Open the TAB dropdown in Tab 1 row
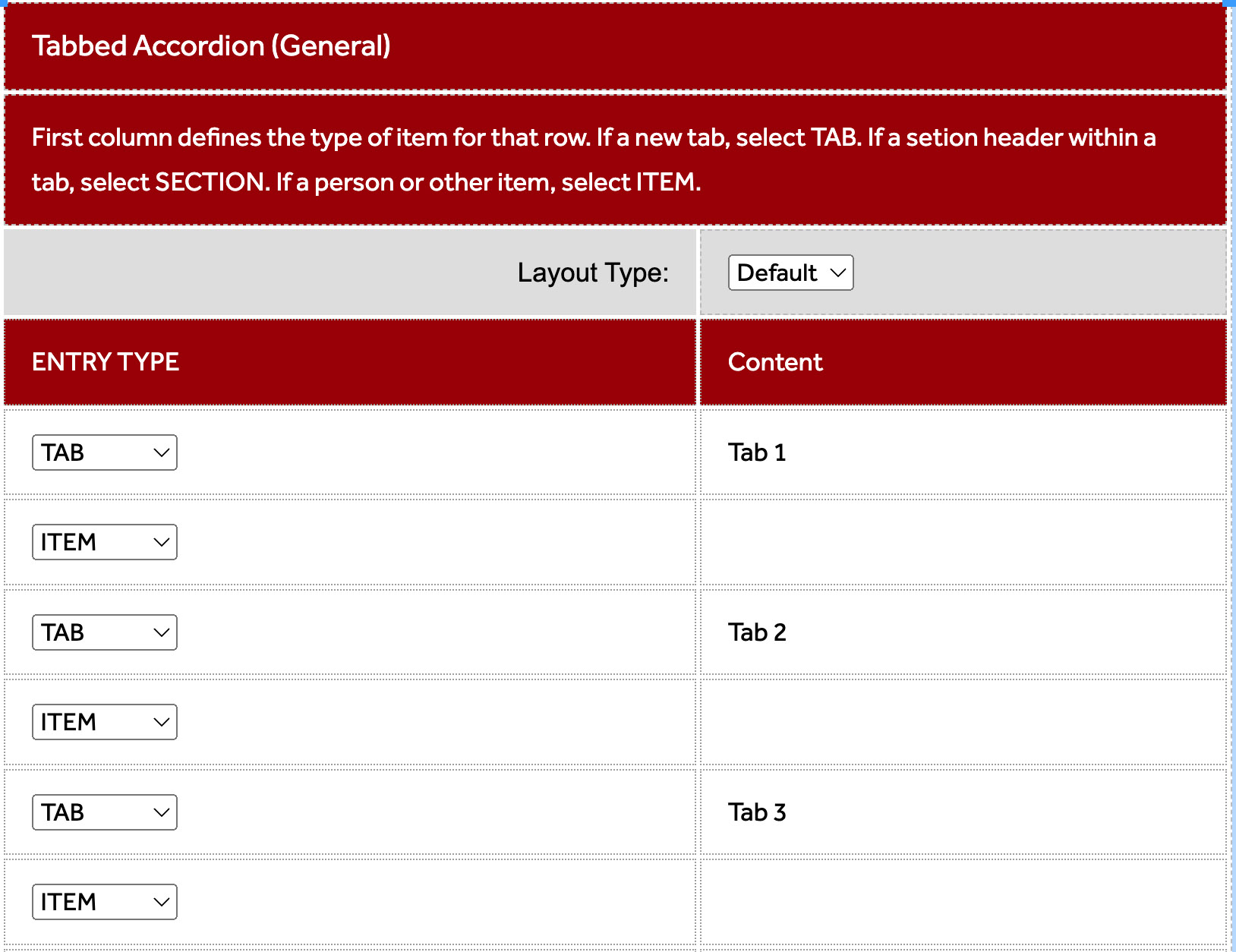Image resolution: width=1236 pixels, height=952 pixels. [105, 452]
